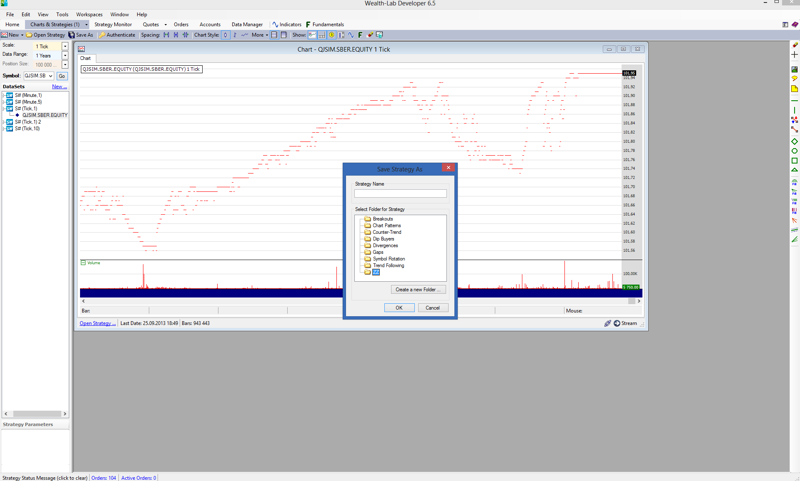Expand the S# (Minute,1) dataset
Viewport: 800px width, 481px height.
coord(4,96)
